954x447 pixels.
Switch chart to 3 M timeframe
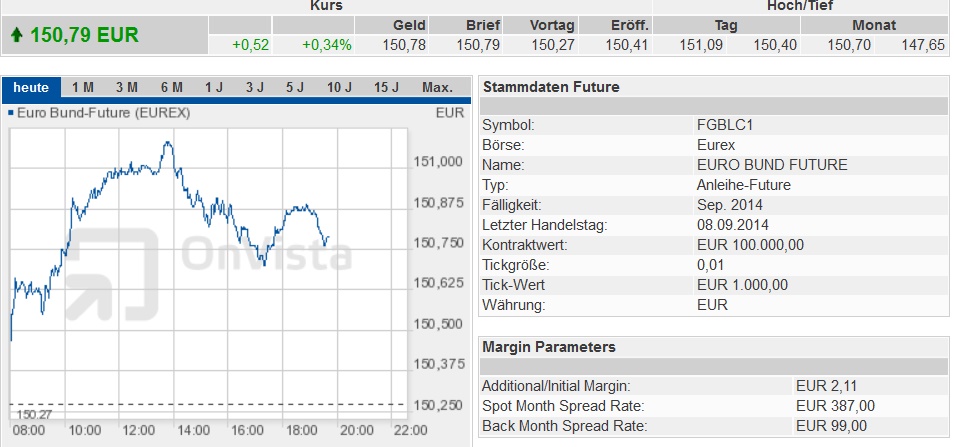pyautogui.click(x=127, y=87)
